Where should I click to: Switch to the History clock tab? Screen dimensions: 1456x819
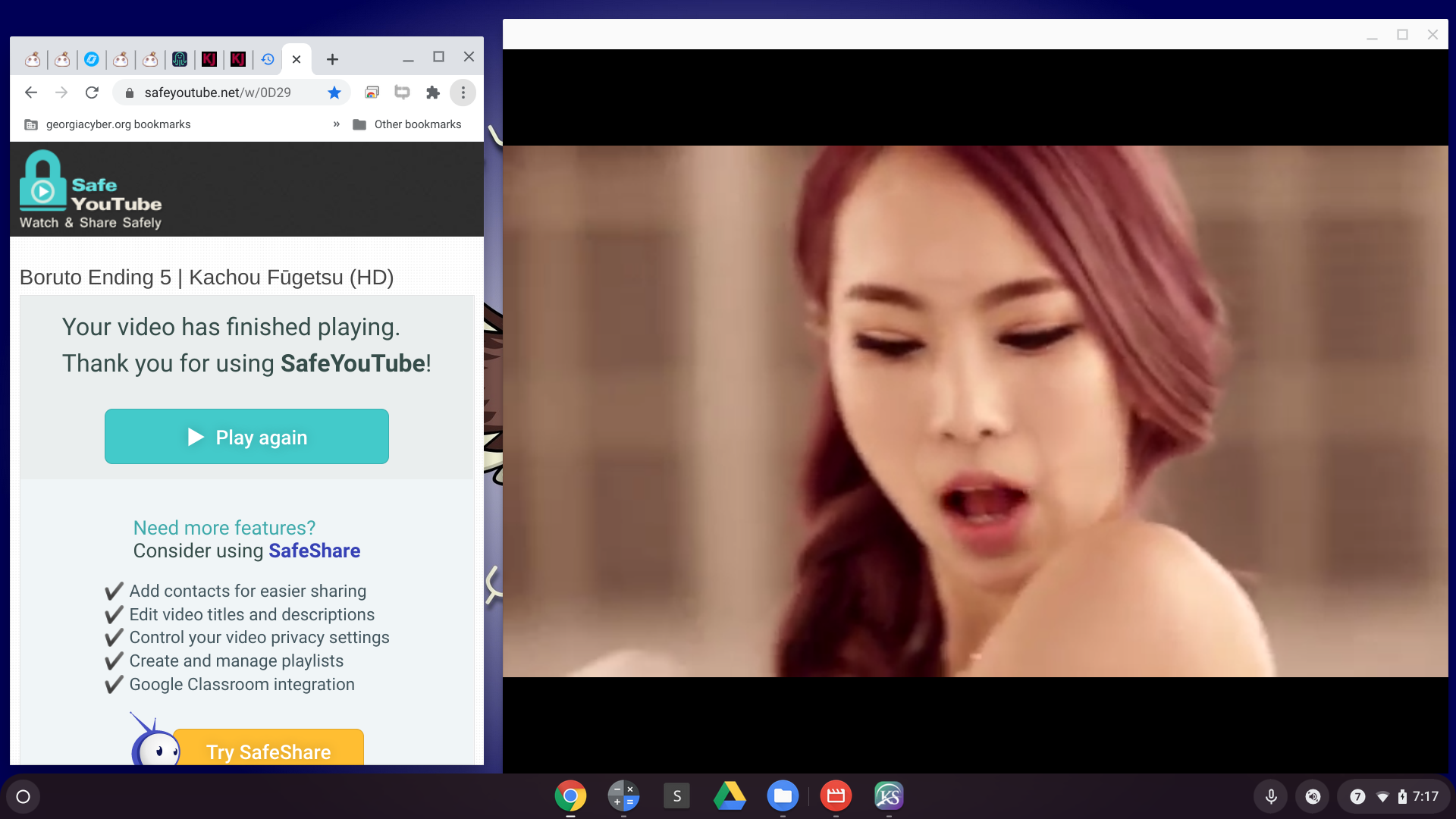pos(268,59)
